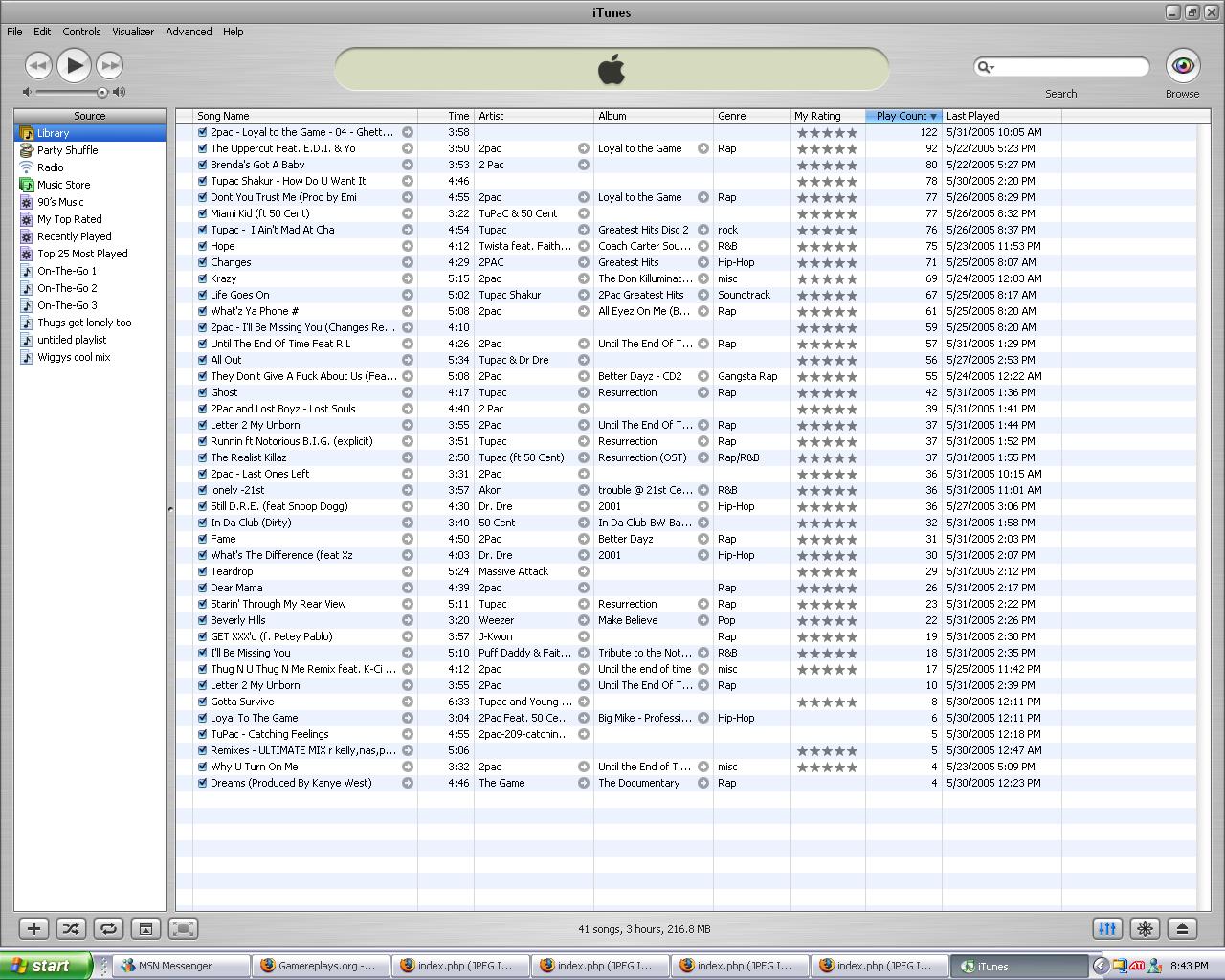Screen dimensions: 1225x980
Task: Select Library in the Source list
Action: coord(90,133)
